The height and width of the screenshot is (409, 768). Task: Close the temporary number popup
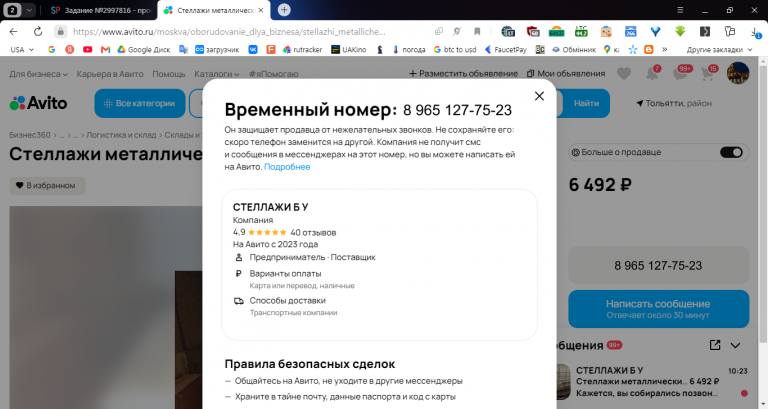pyautogui.click(x=539, y=96)
